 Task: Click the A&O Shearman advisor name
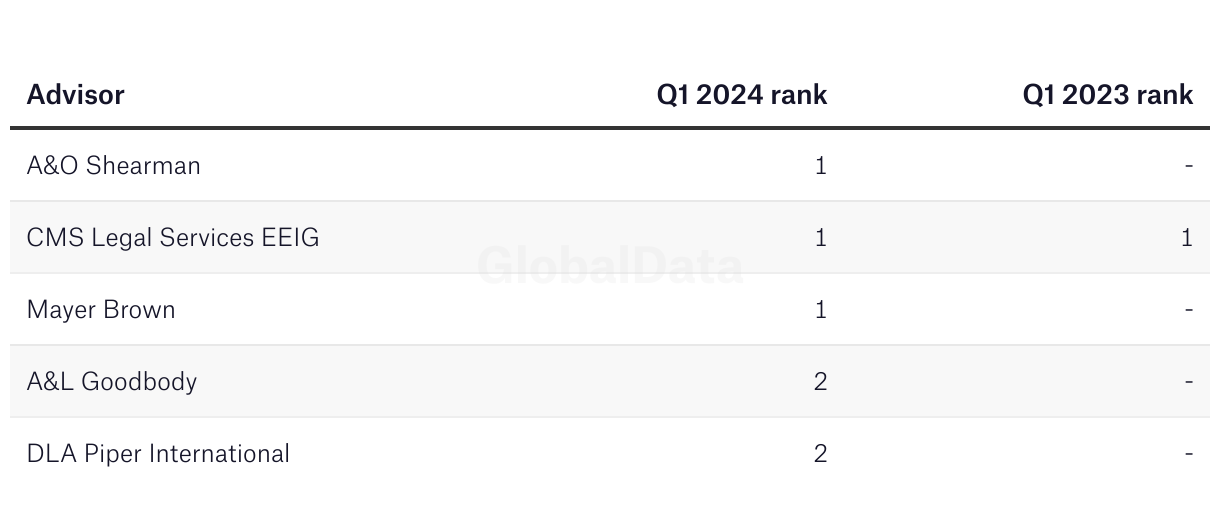pyautogui.click(x=114, y=165)
